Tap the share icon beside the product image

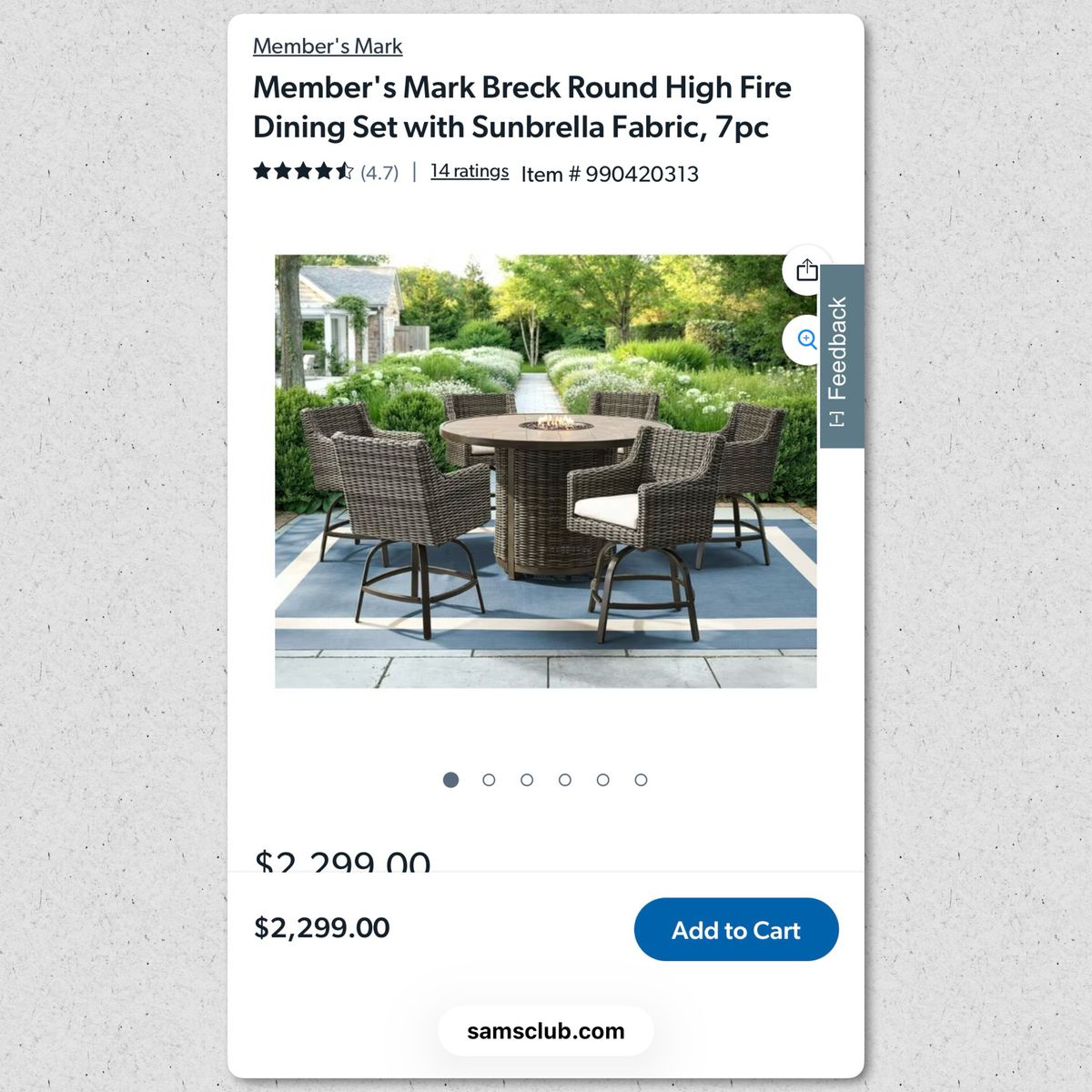806,270
